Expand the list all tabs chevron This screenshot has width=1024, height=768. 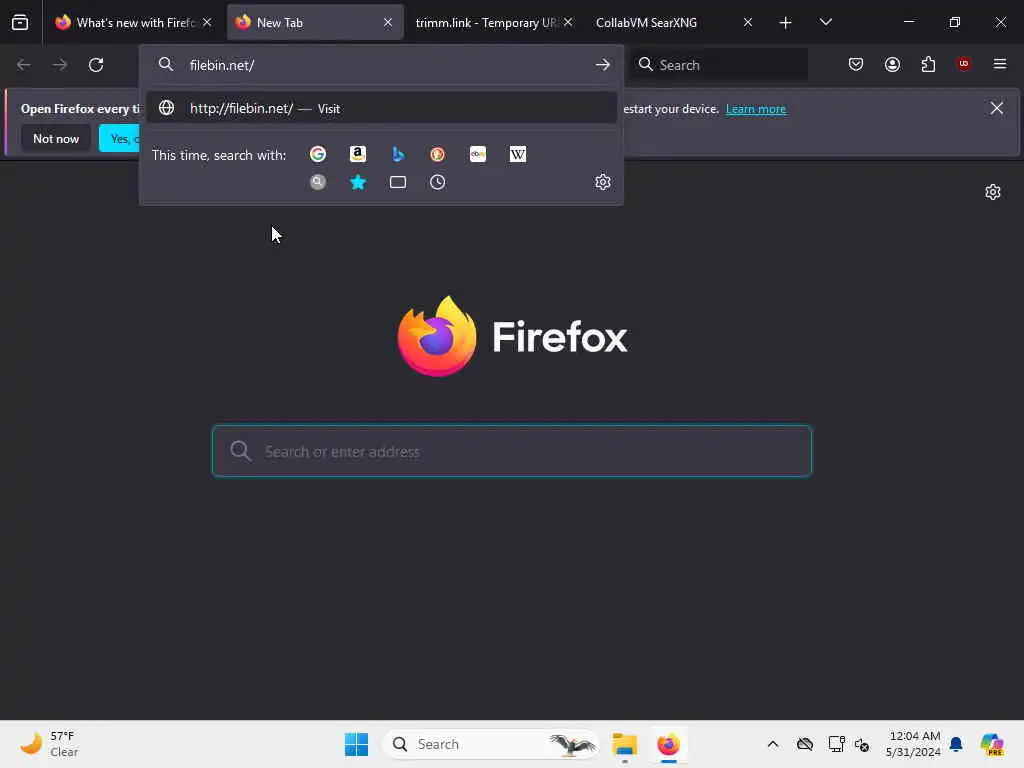tap(825, 22)
